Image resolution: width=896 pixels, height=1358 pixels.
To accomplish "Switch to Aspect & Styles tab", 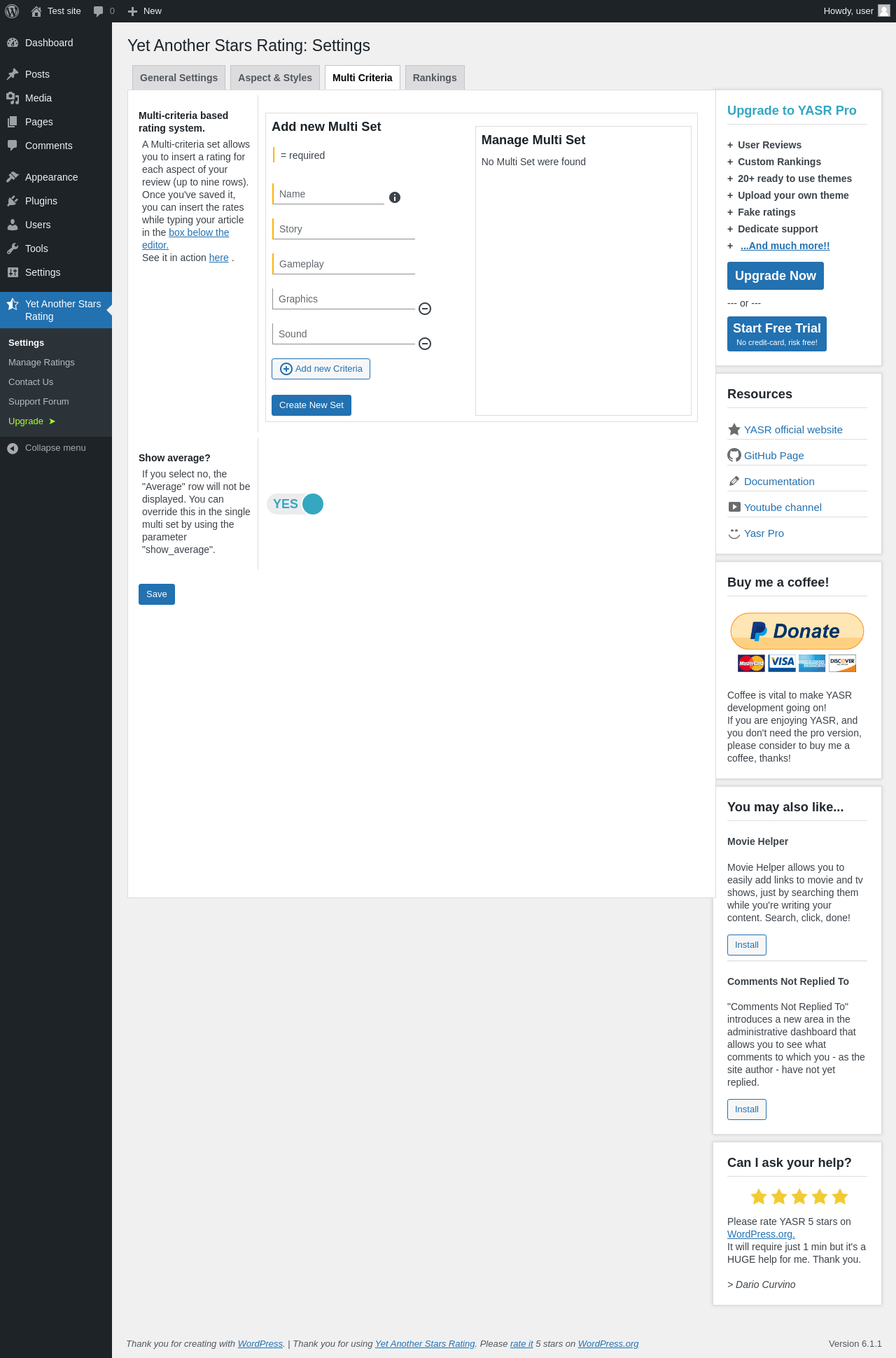I will point(275,78).
